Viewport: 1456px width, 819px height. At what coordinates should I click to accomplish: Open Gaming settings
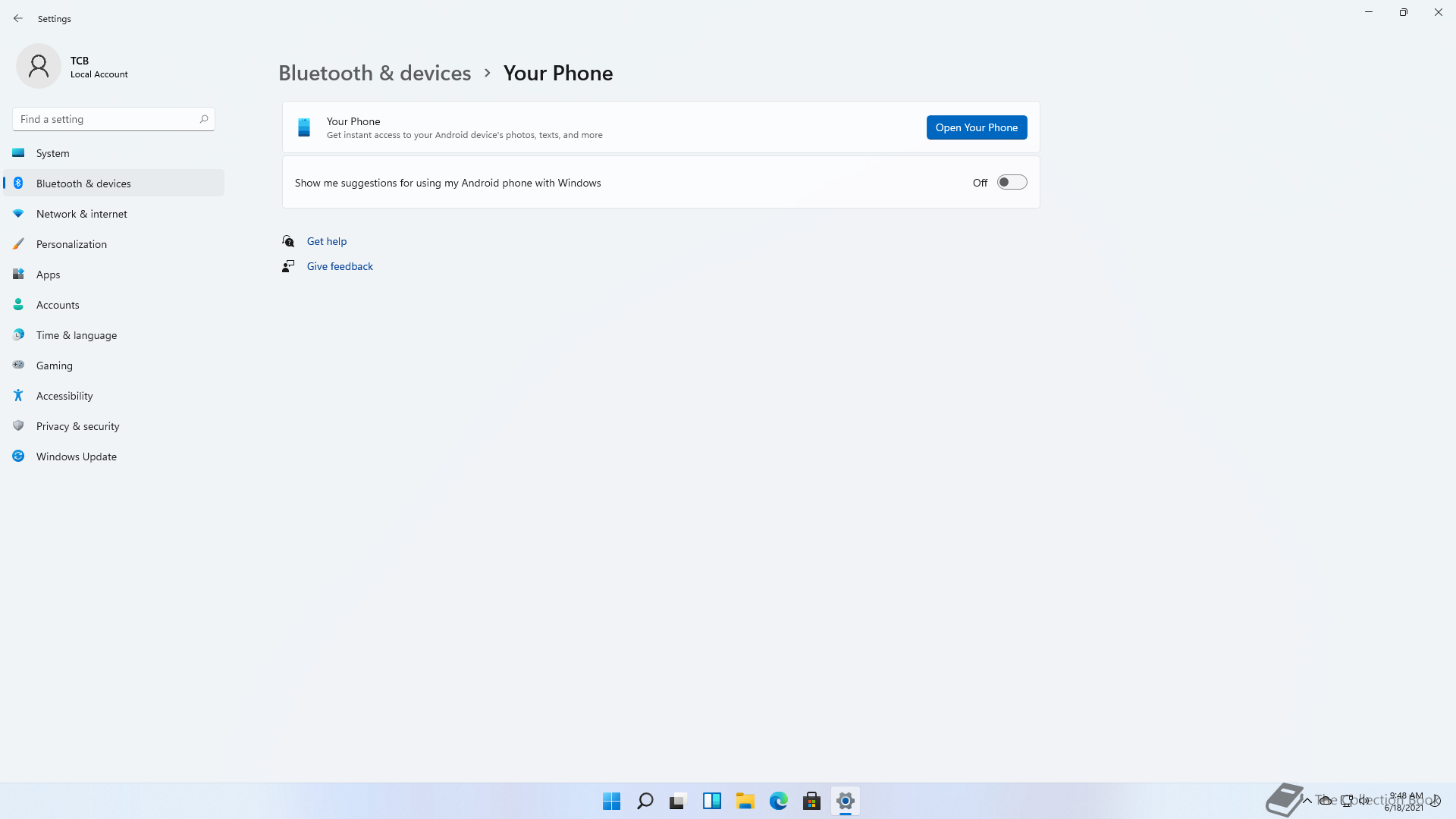(114, 366)
